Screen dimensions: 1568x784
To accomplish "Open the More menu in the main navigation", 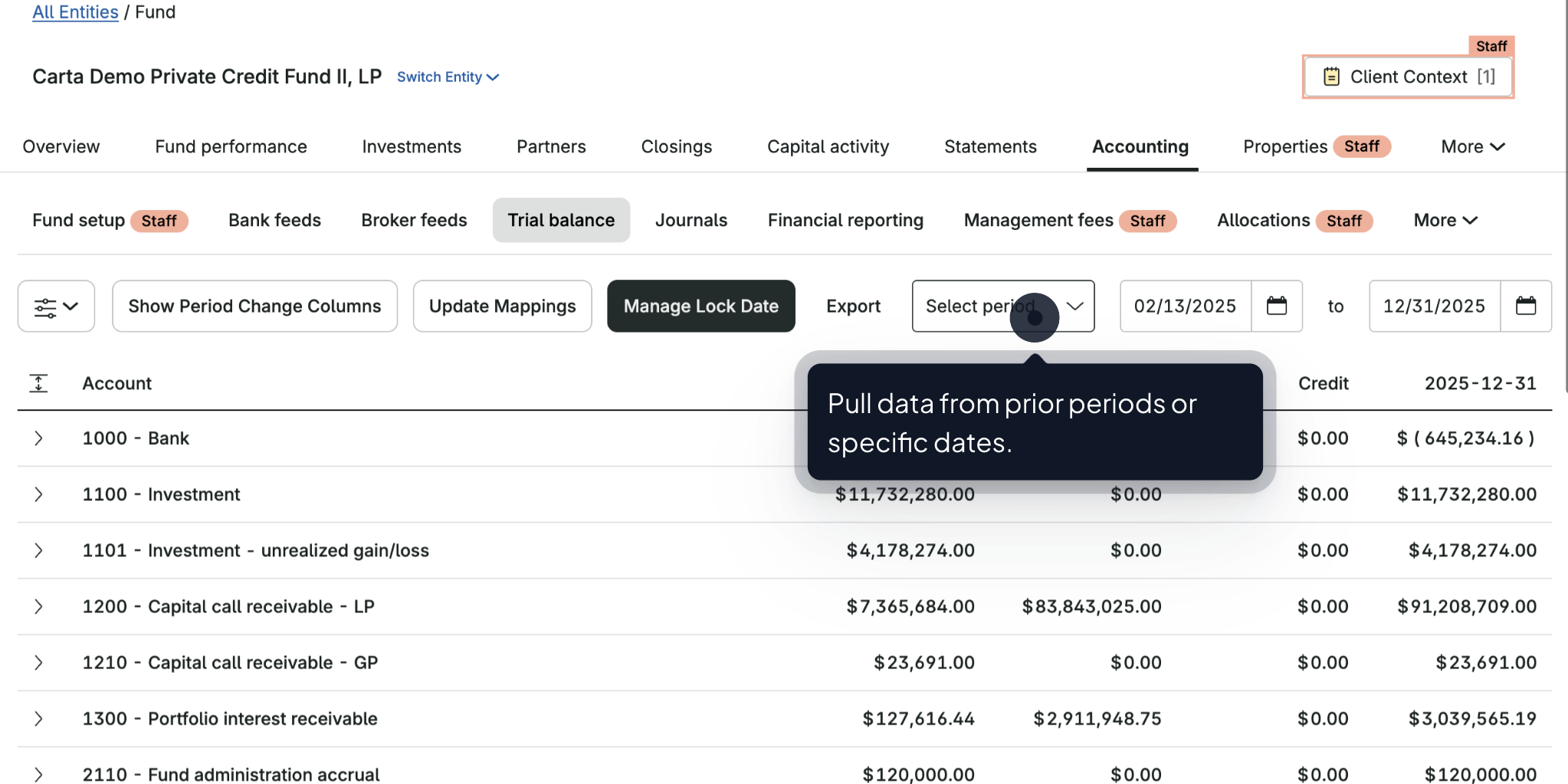I will pyautogui.click(x=1471, y=146).
